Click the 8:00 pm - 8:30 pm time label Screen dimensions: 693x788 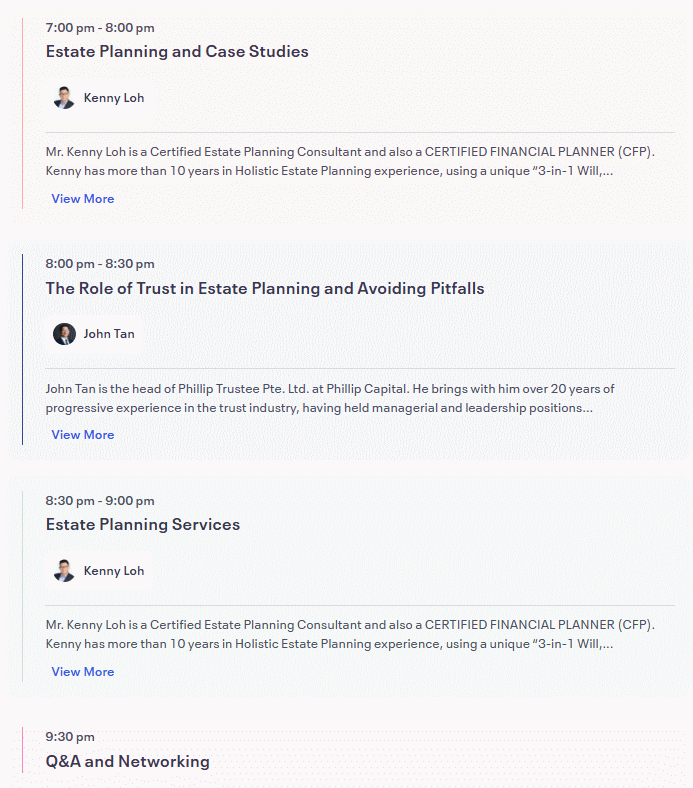point(100,264)
